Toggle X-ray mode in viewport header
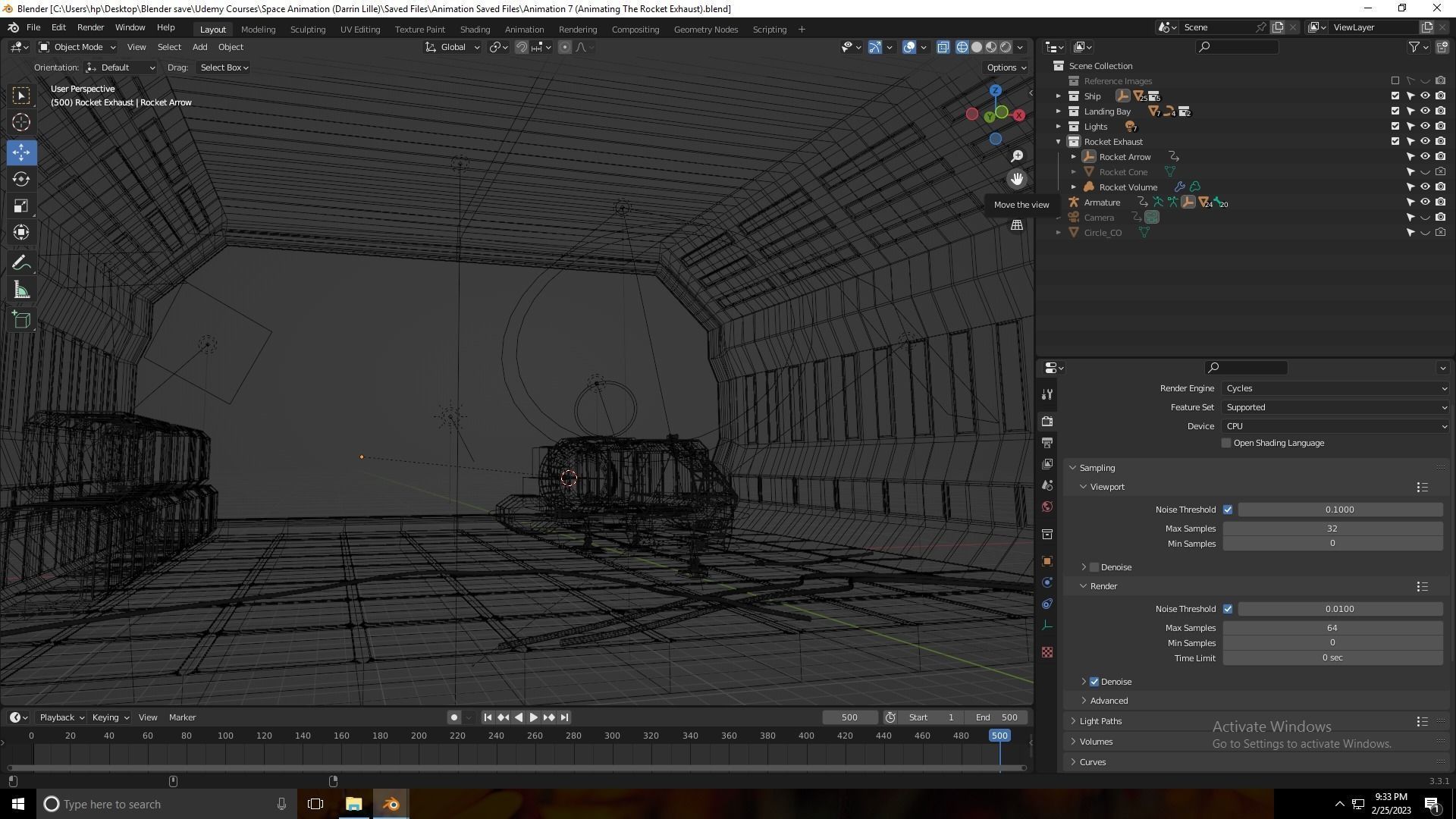Viewport: 1456px width, 819px height. (x=943, y=47)
